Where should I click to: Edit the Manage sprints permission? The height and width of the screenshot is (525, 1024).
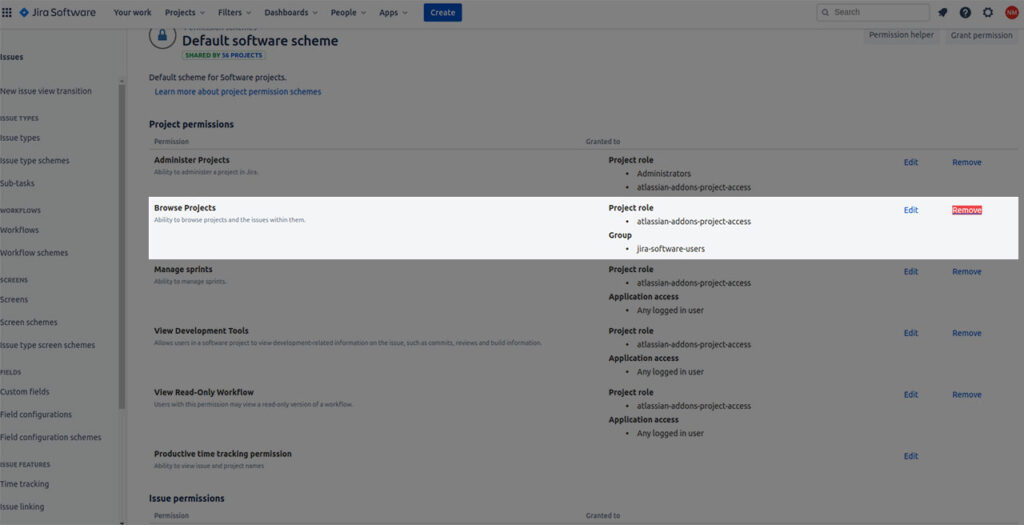point(911,272)
